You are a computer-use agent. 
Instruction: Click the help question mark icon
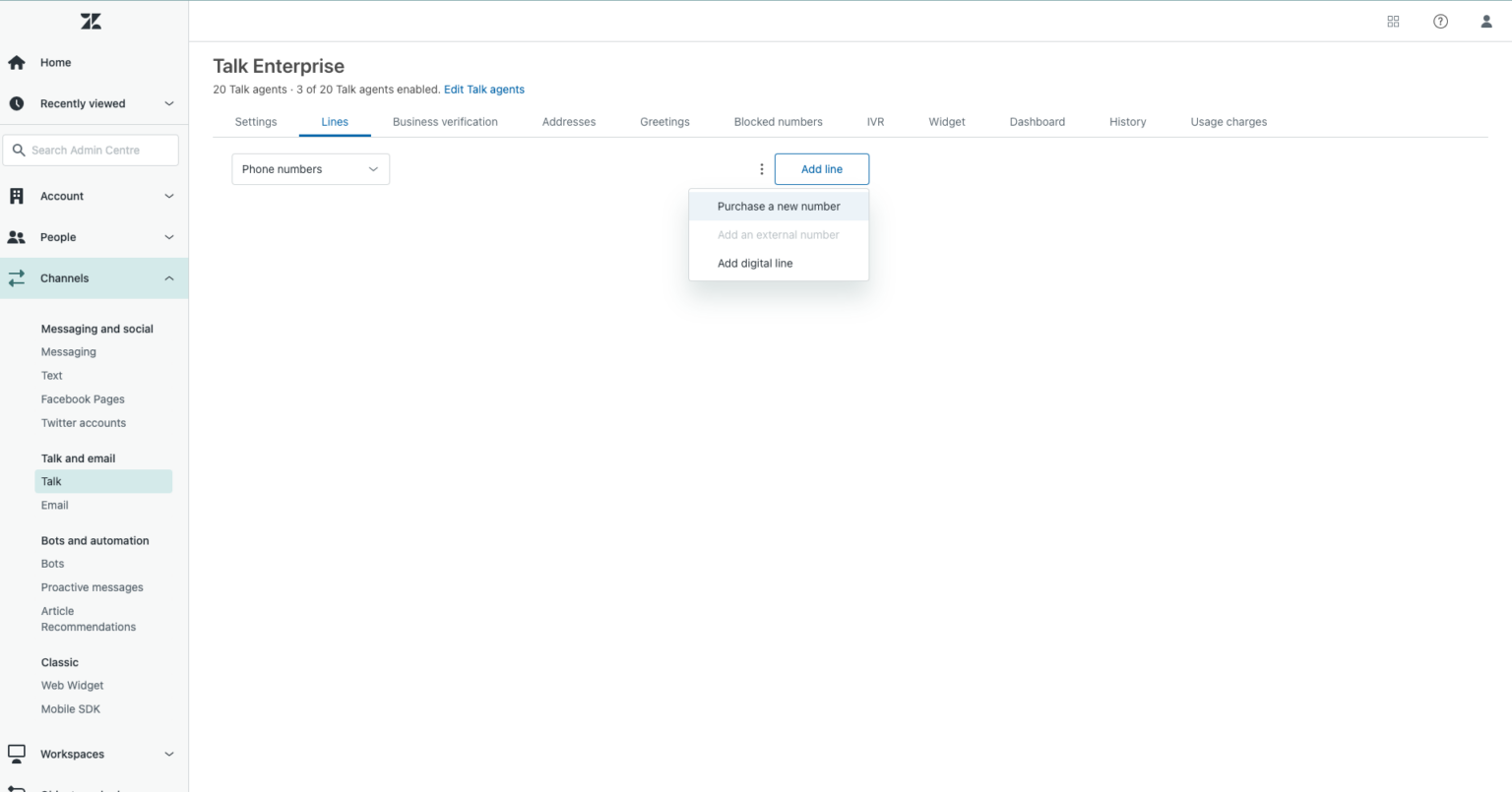(1440, 21)
